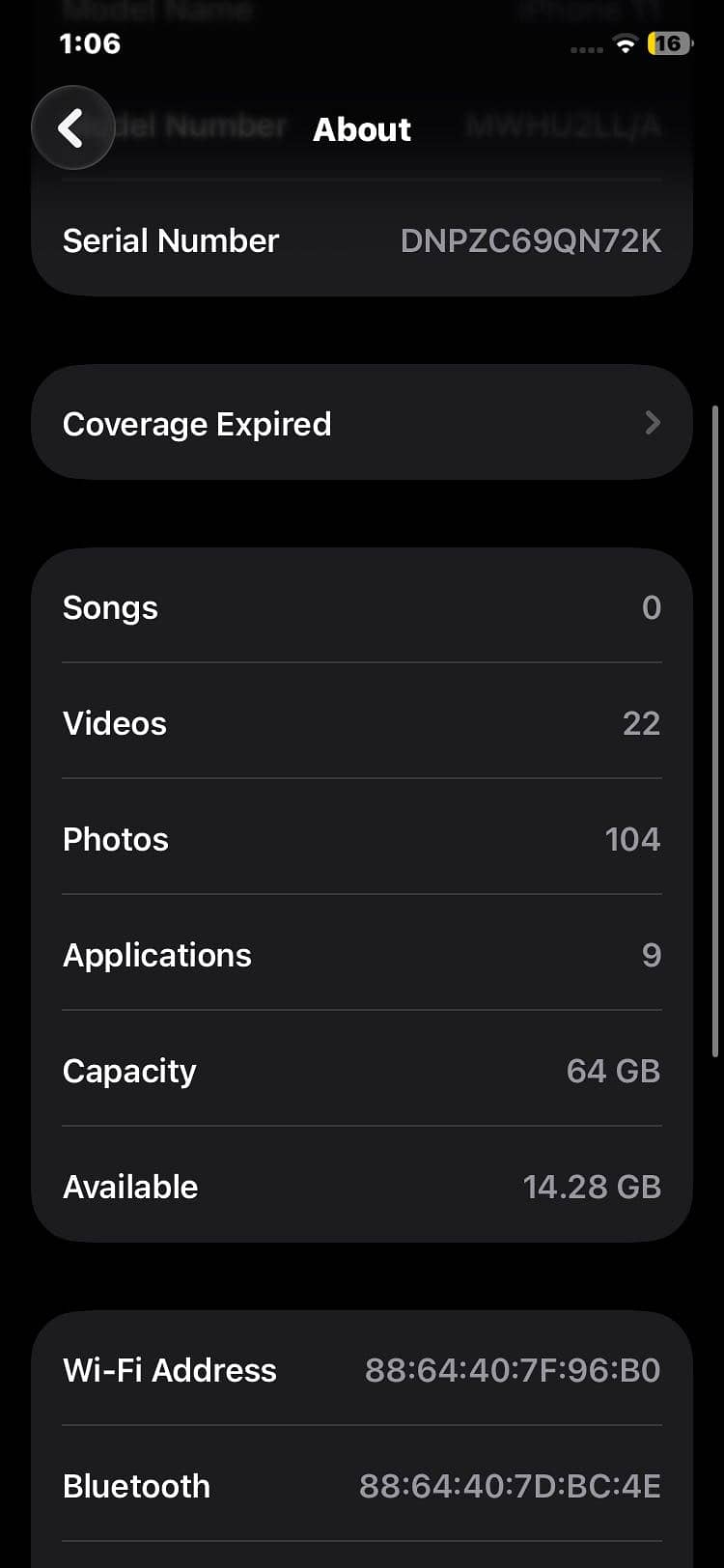Select the Applications row

(x=362, y=954)
